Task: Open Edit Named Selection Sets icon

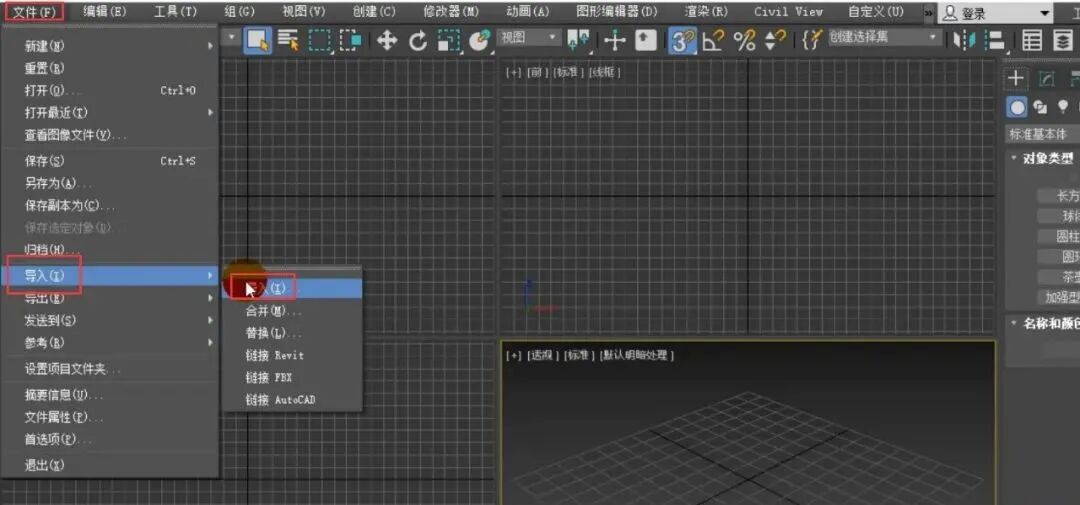Action: pos(813,41)
